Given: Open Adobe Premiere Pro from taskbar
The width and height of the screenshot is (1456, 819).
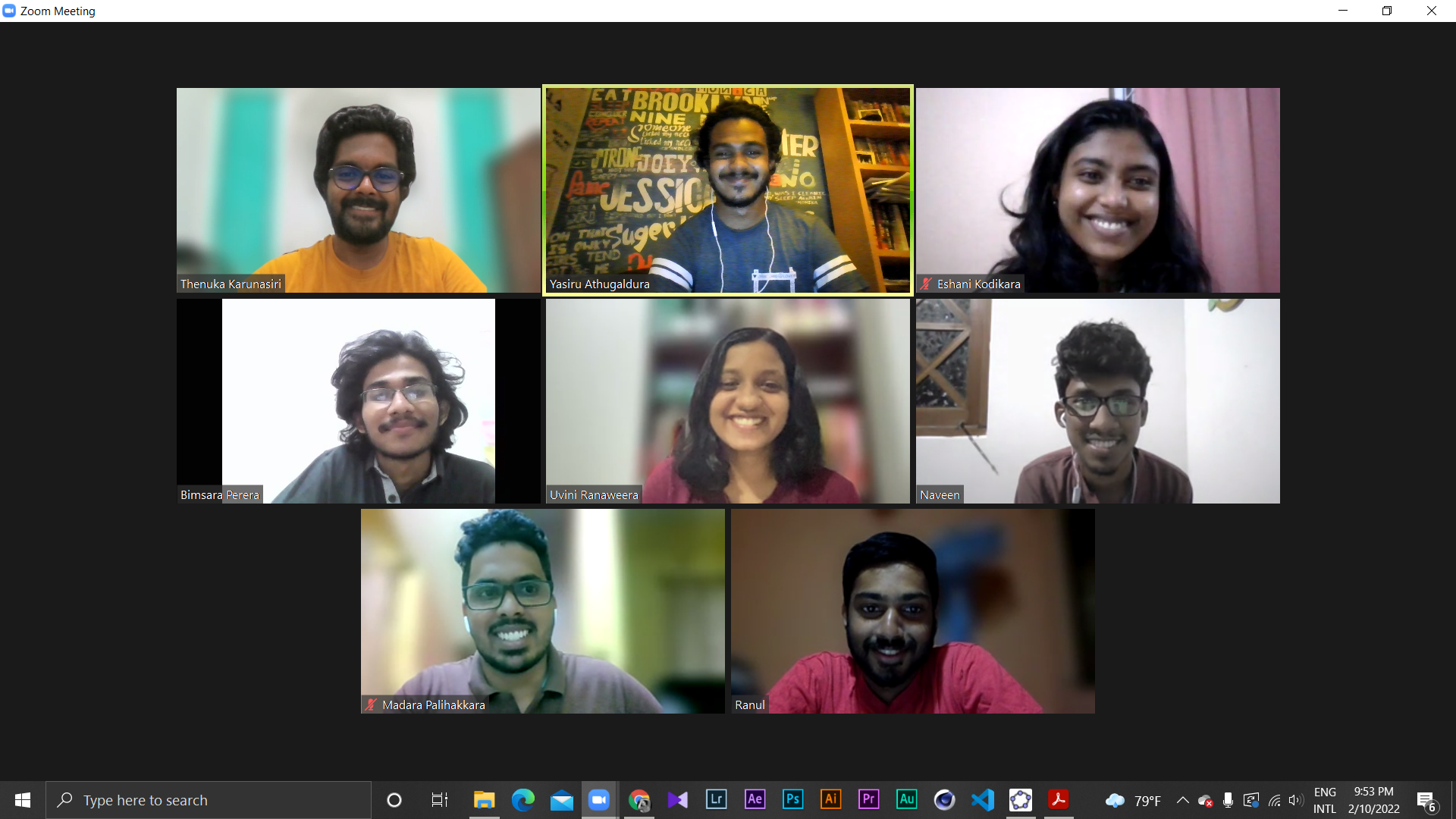Looking at the screenshot, I should (x=868, y=799).
